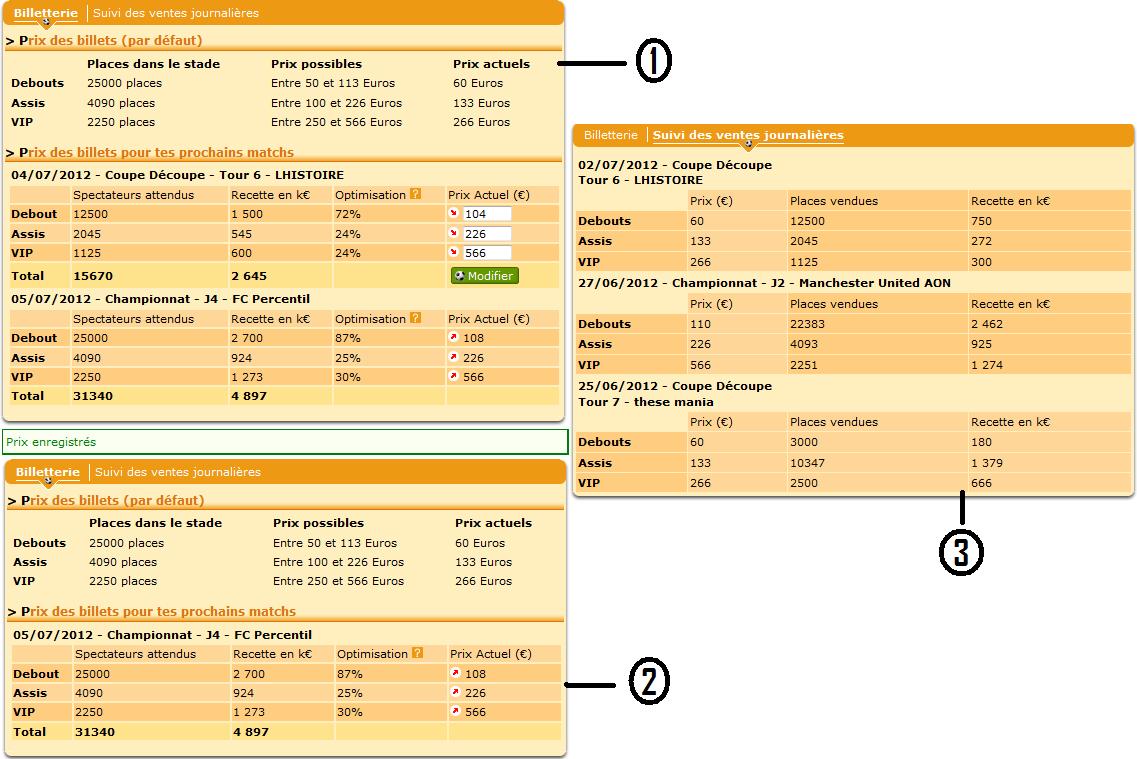The width and height of the screenshot is (1137, 759).
Task: Open the Optimisation help icon for FC Percentil above 'Prix enregistrés'
Action: tap(415, 318)
